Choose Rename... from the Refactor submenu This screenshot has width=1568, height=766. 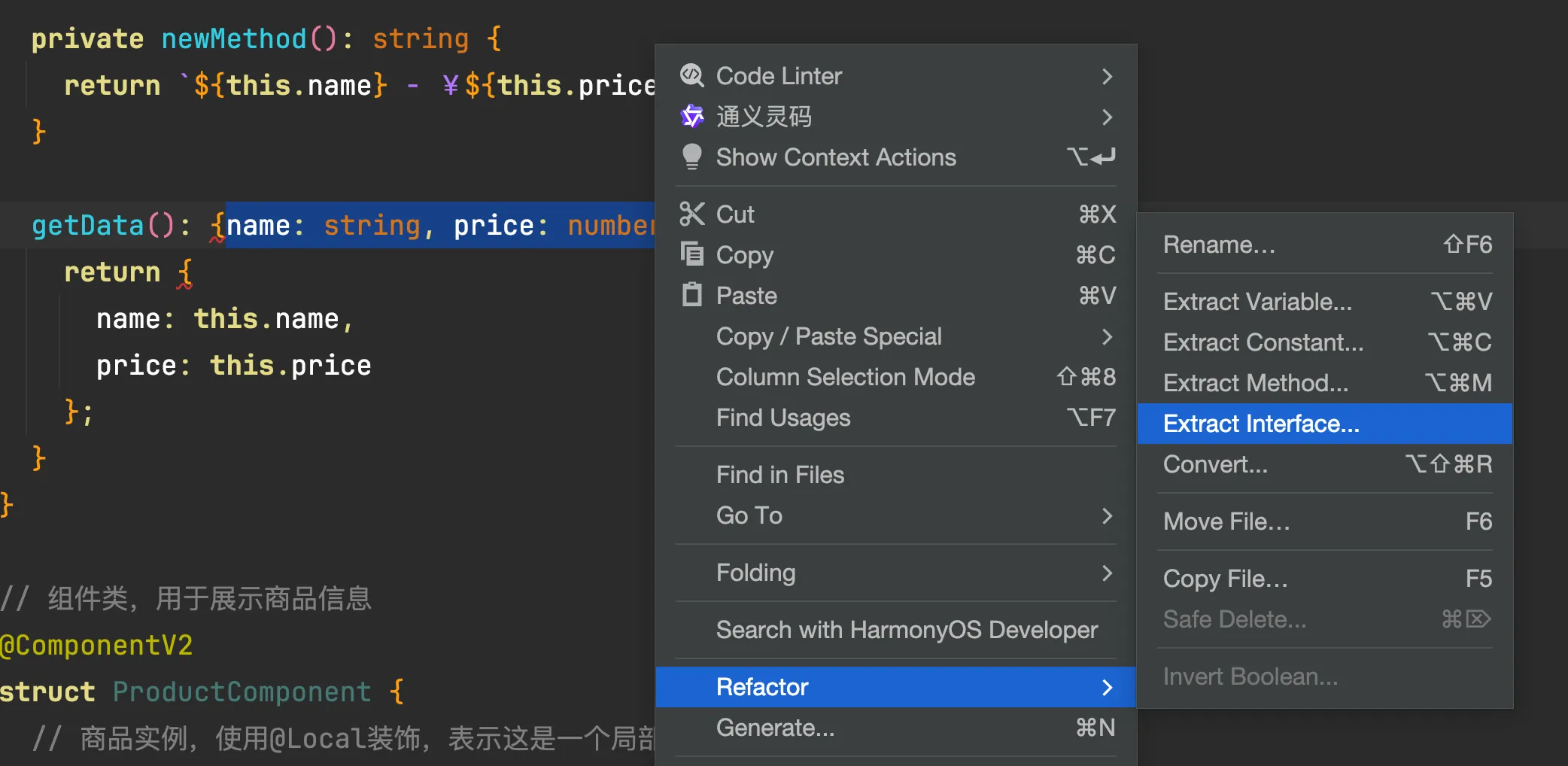(1219, 245)
